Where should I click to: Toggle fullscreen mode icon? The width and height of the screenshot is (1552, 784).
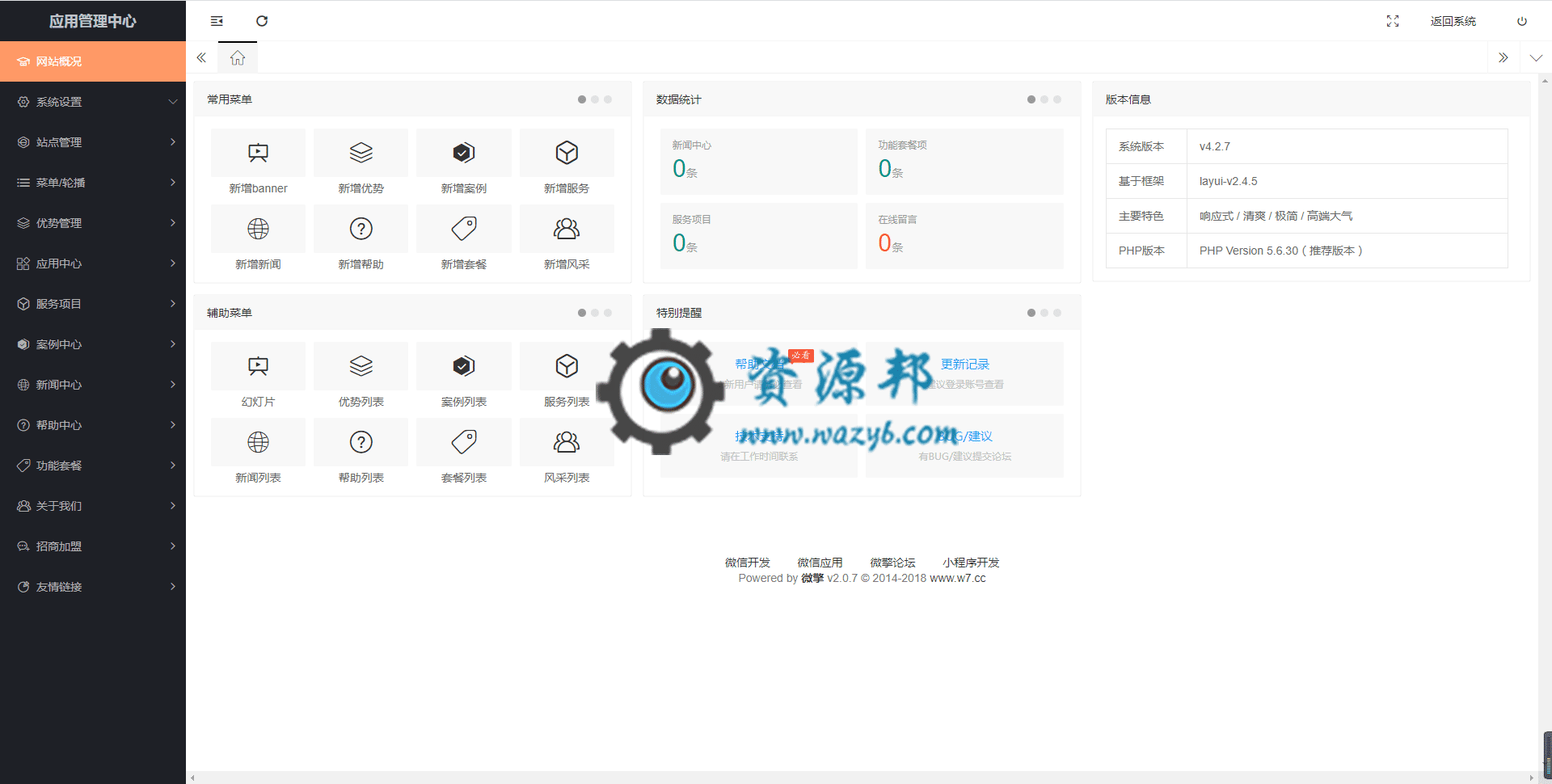tap(1392, 21)
